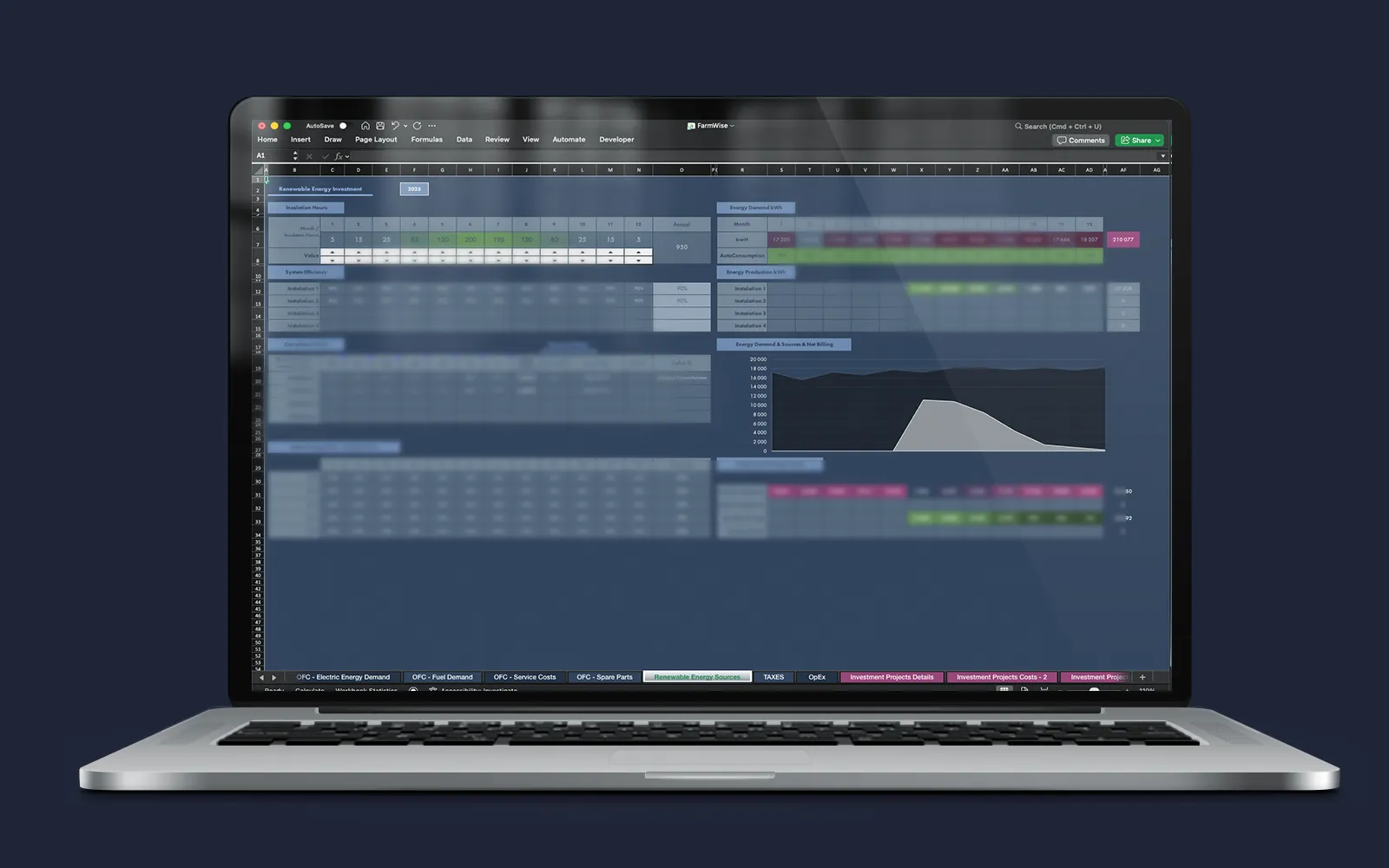Switch to OpEx sheet tab
Image resolution: width=1389 pixels, height=868 pixels.
[817, 677]
